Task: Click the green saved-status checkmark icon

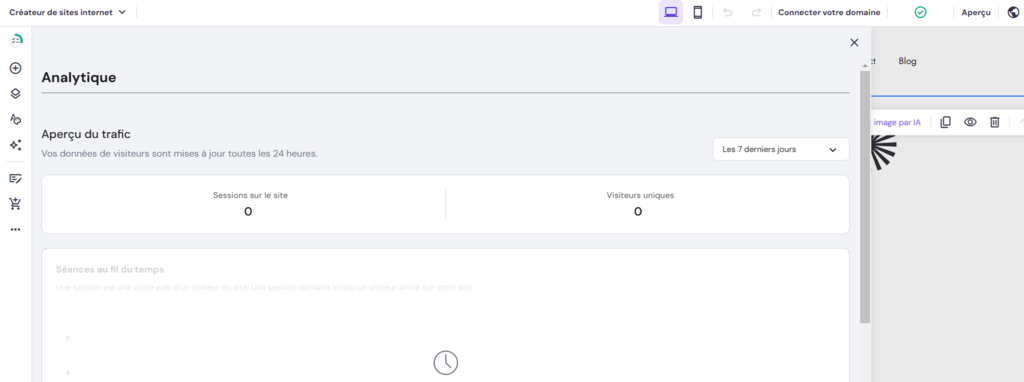Action: (x=920, y=12)
